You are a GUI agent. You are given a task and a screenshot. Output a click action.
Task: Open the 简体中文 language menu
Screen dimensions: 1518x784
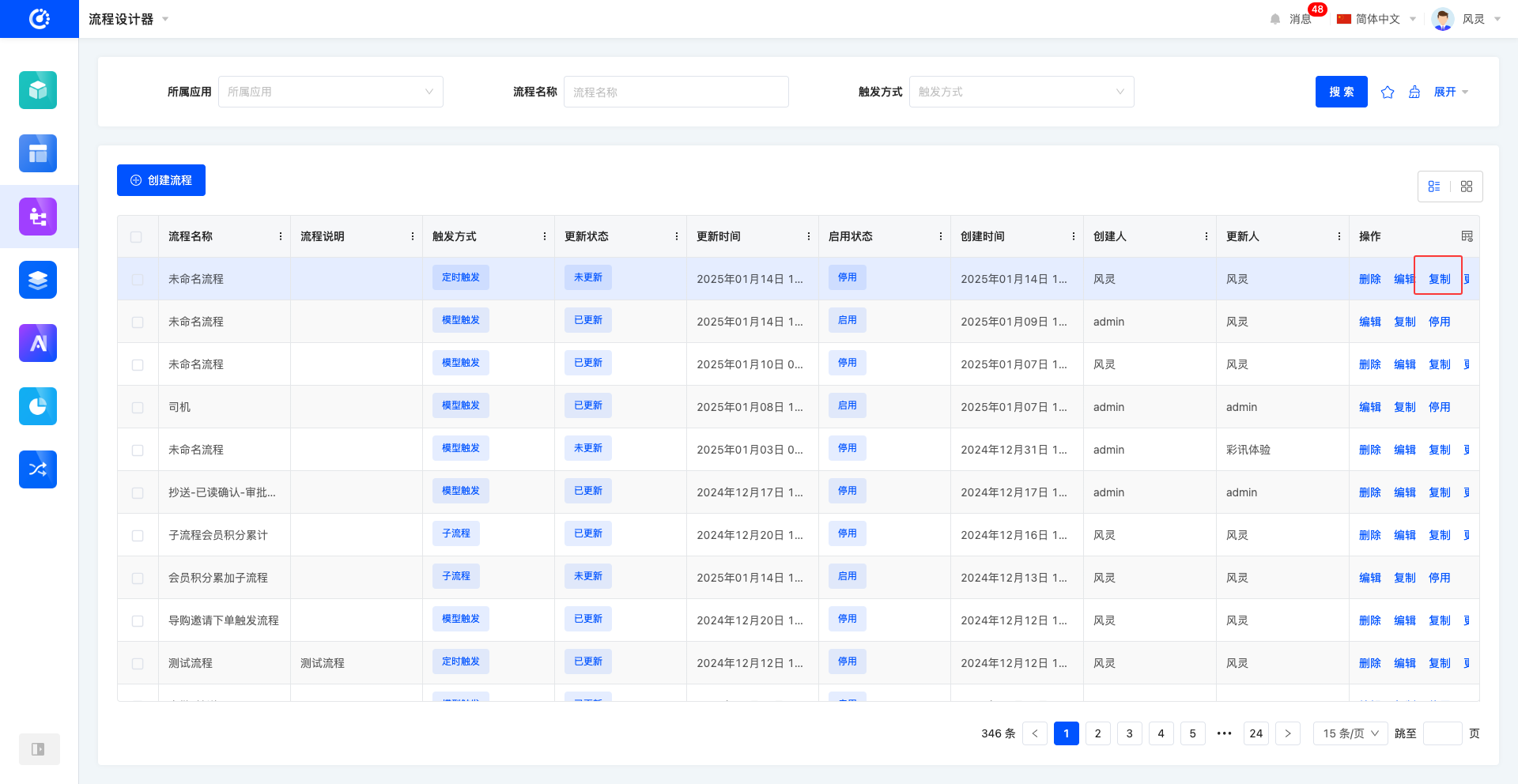click(x=1377, y=19)
